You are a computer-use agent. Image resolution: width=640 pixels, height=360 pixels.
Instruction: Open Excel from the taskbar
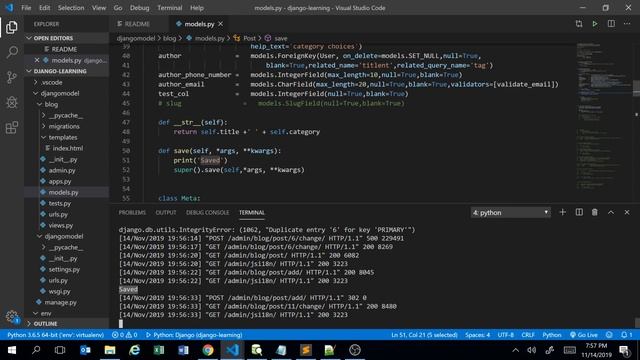(159, 350)
